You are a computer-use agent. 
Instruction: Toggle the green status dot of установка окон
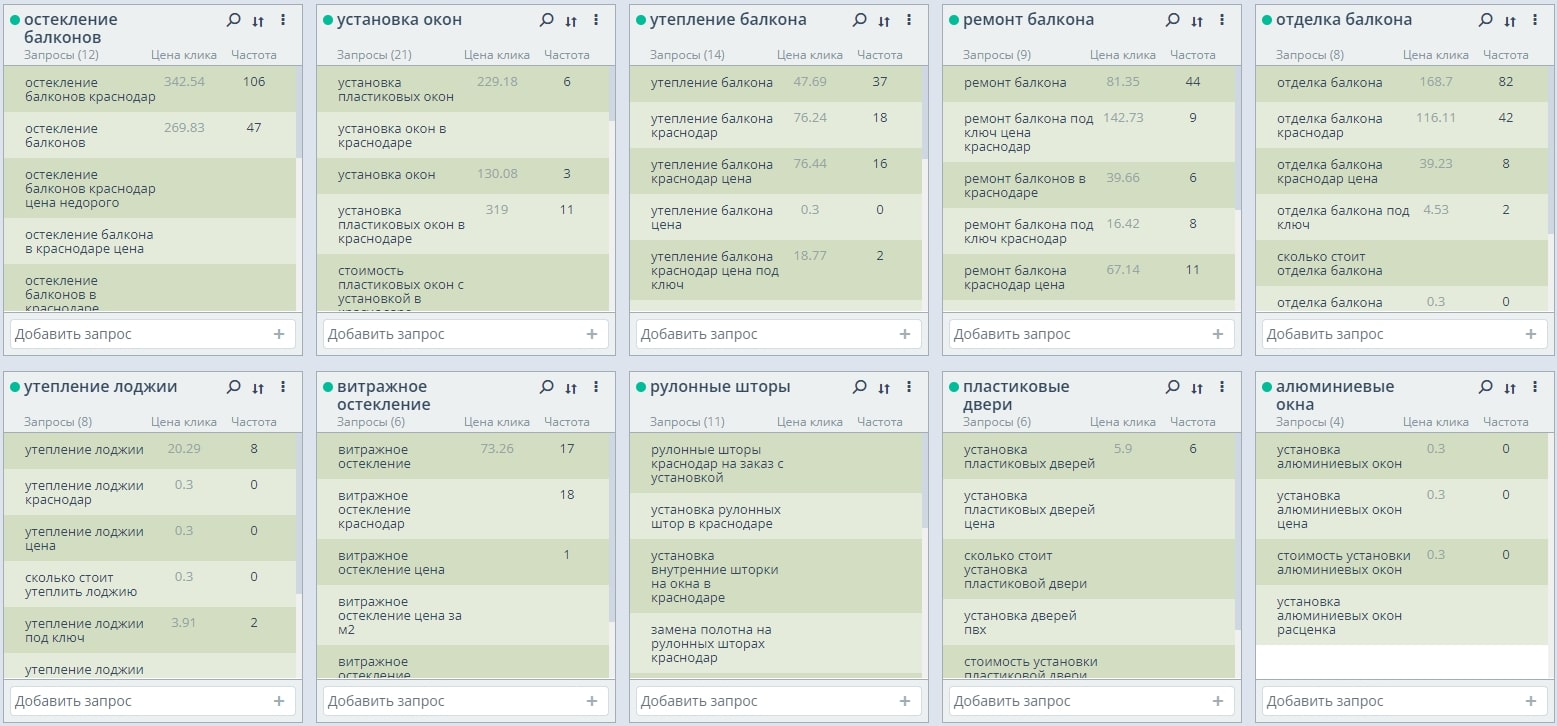(x=328, y=20)
